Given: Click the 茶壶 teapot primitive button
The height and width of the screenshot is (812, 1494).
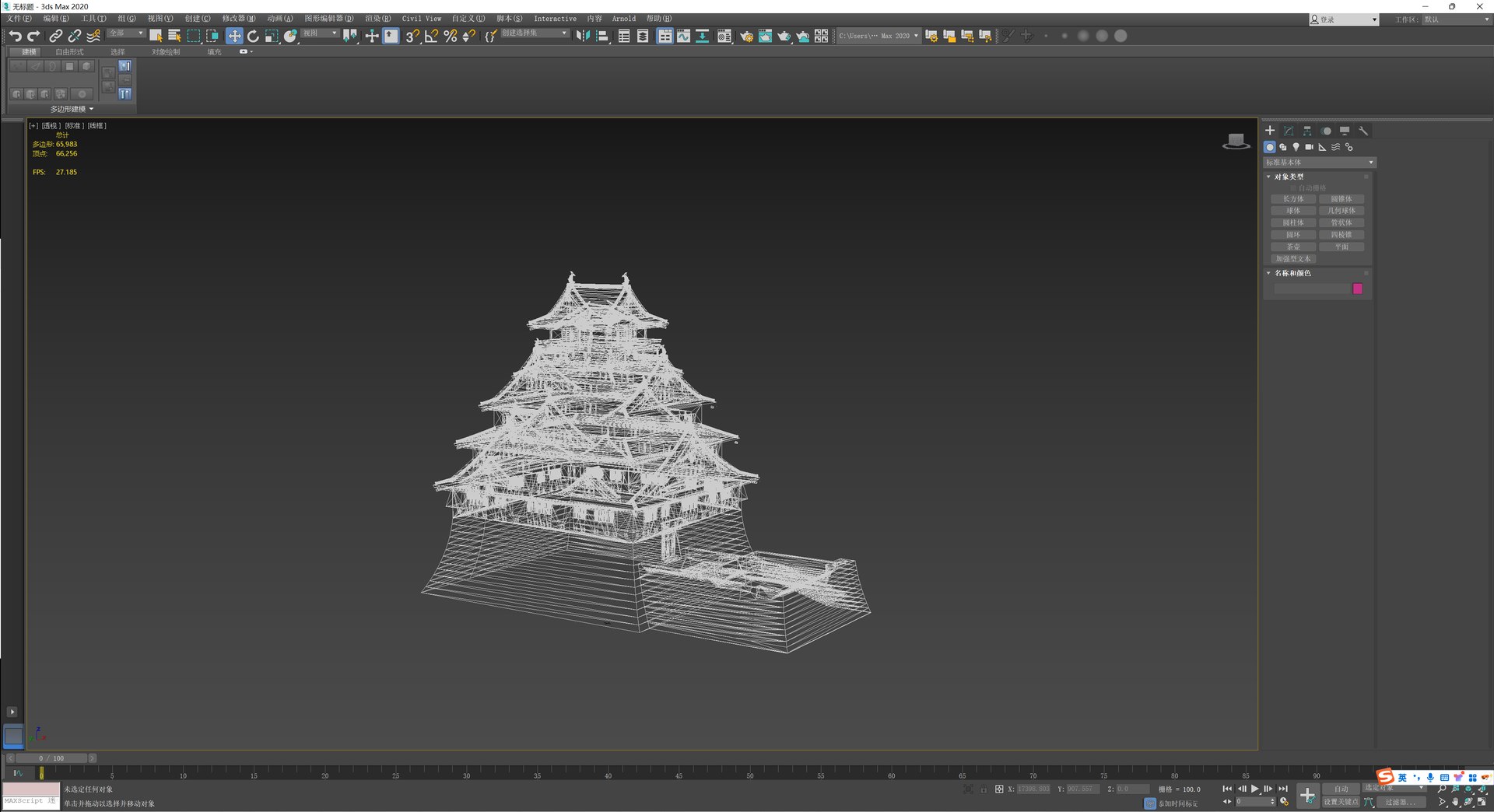Looking at the screenshot, I should click(x=1293, y=247).
